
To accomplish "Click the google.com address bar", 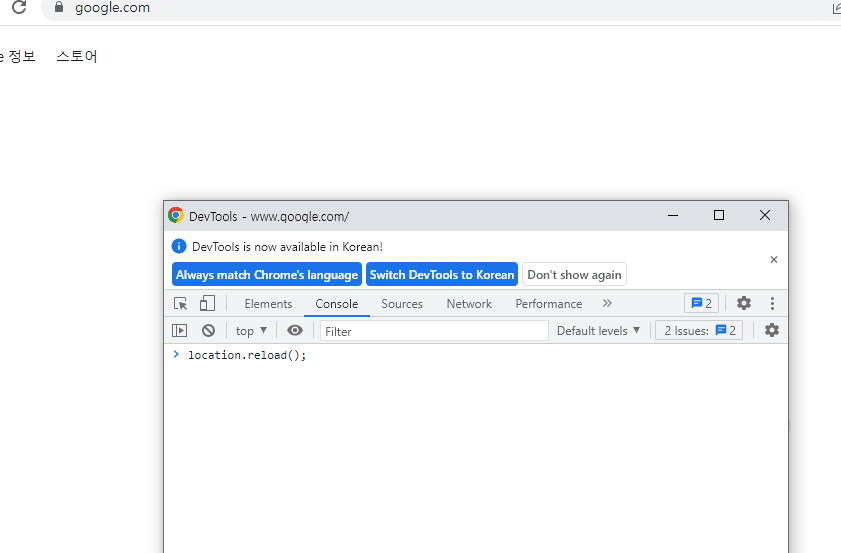I will click(440, 8).
